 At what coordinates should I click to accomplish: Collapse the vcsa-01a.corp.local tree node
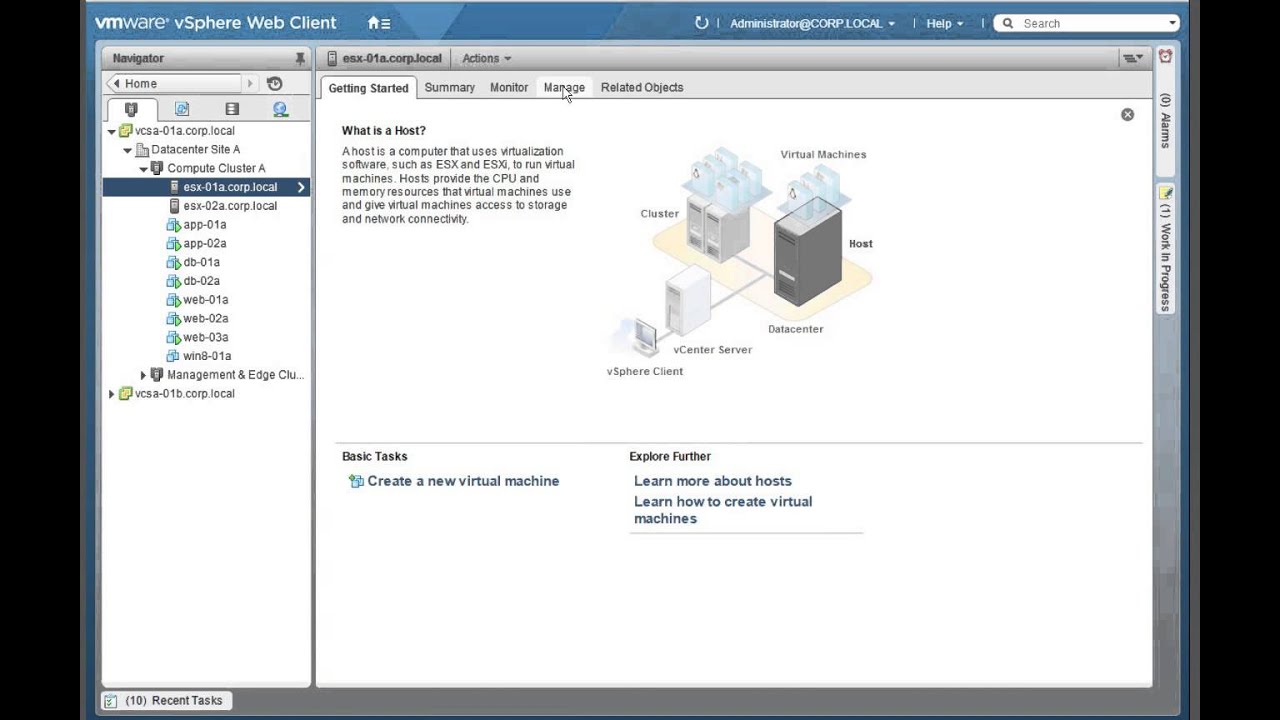[111, 131]
